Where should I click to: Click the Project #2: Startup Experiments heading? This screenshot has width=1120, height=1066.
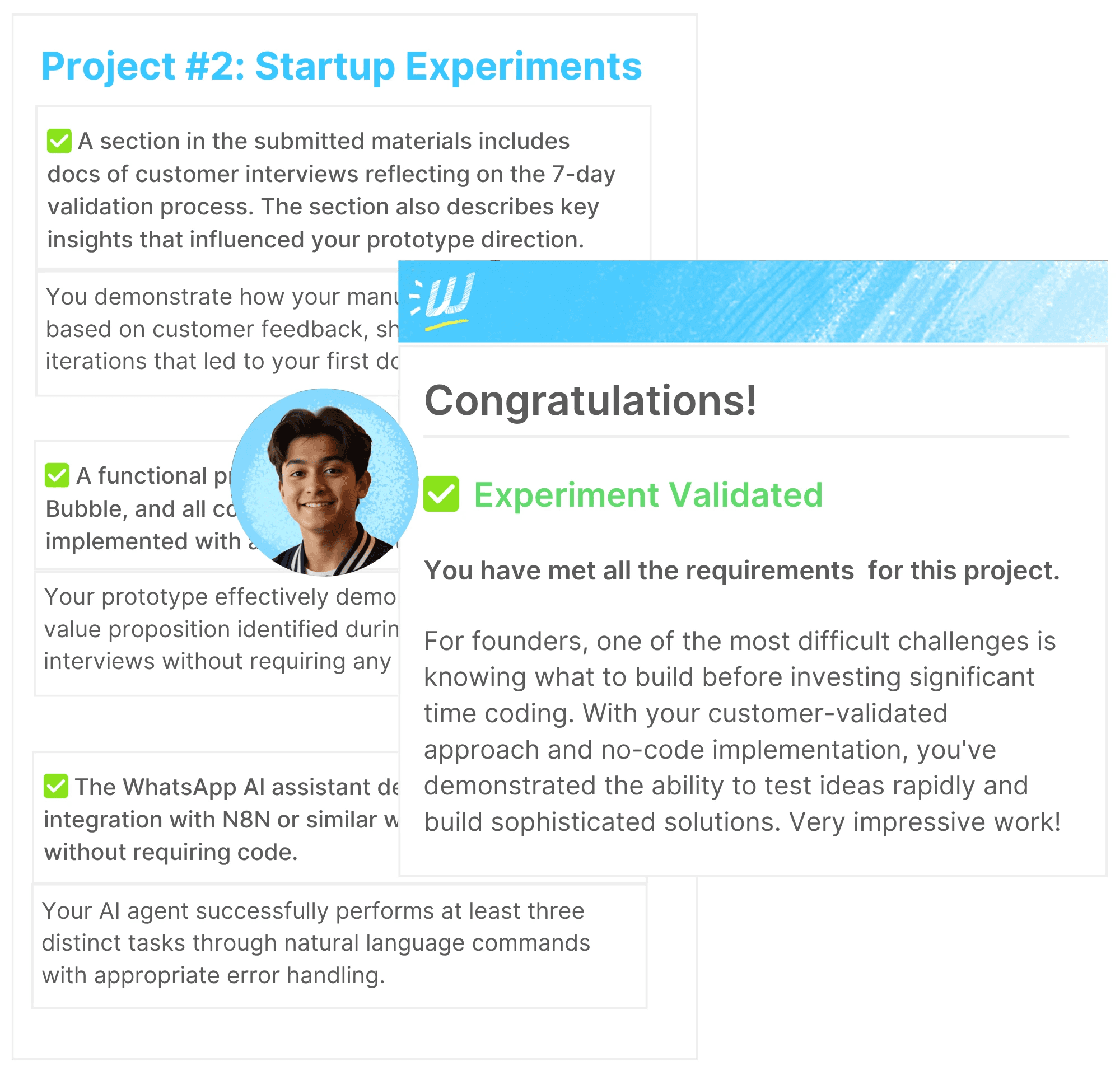pos(341,67)
